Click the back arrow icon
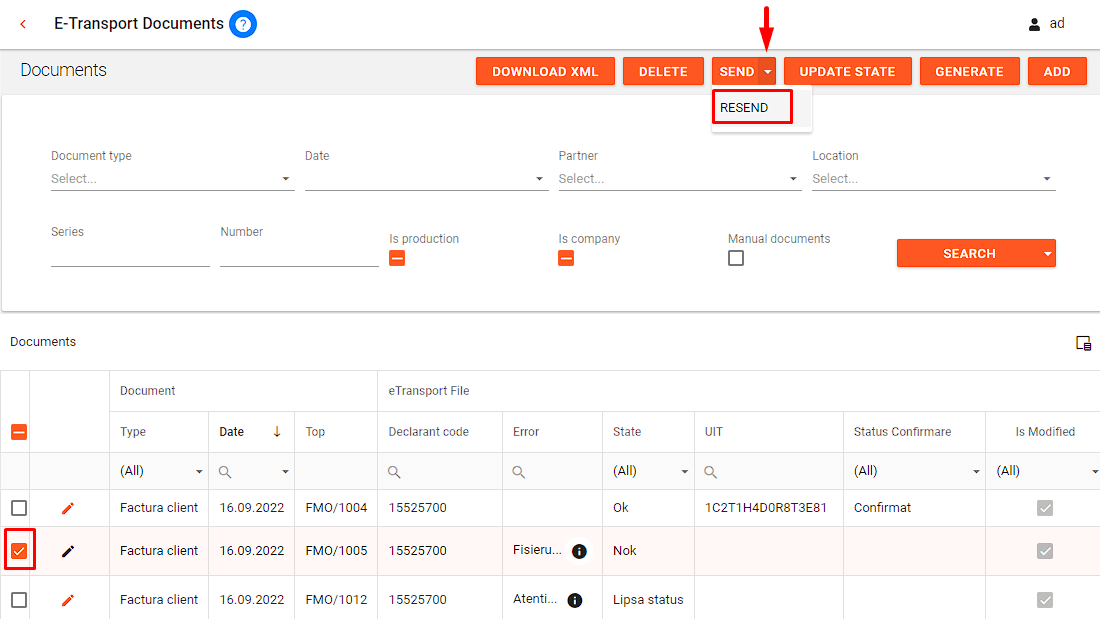This screenshot has height=619, width=1100. 24,24
